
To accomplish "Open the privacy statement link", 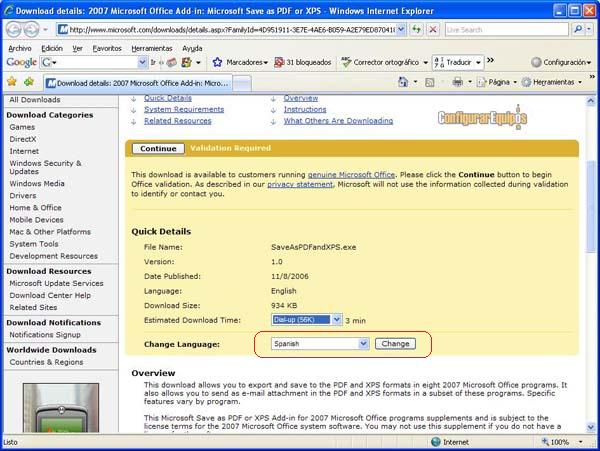I will tap(300, 184).
